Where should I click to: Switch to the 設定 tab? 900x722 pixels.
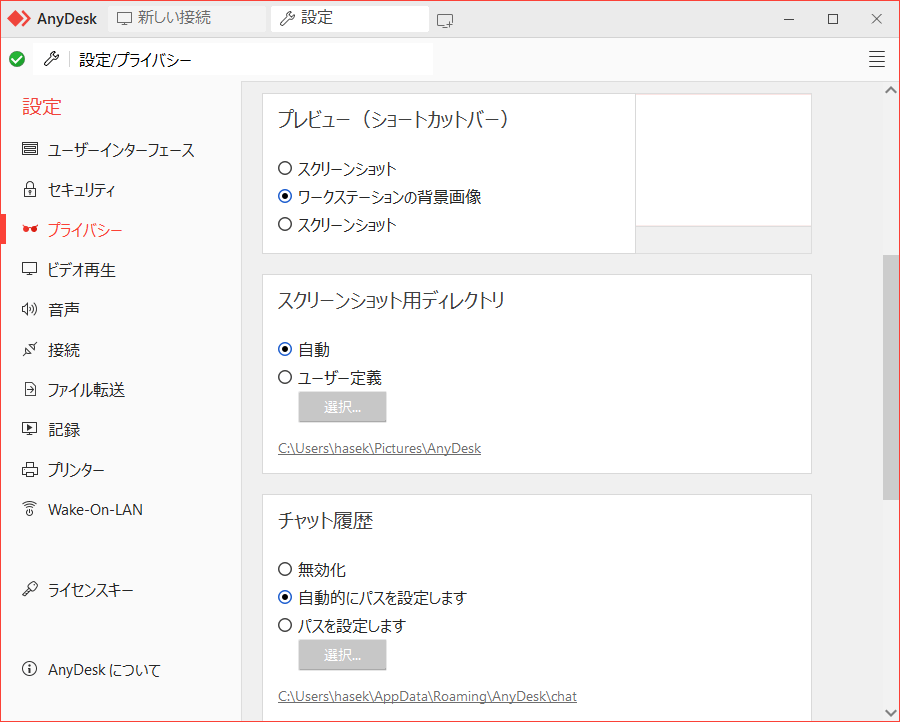click(x=350, y=18)
